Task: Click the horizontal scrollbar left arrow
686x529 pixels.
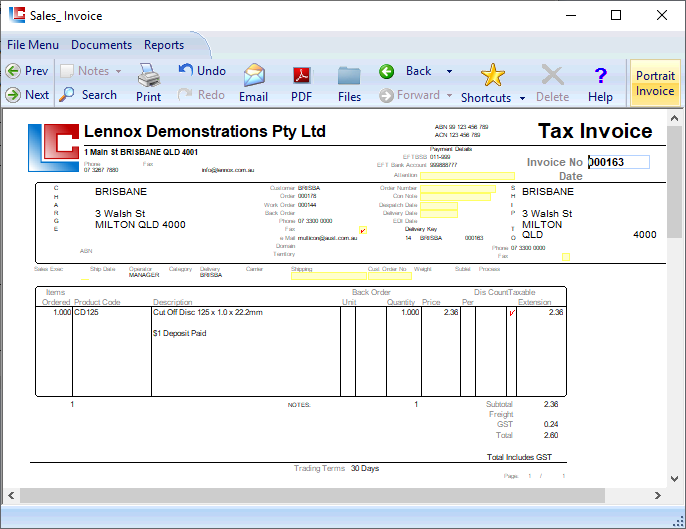Action: point(11,496)
